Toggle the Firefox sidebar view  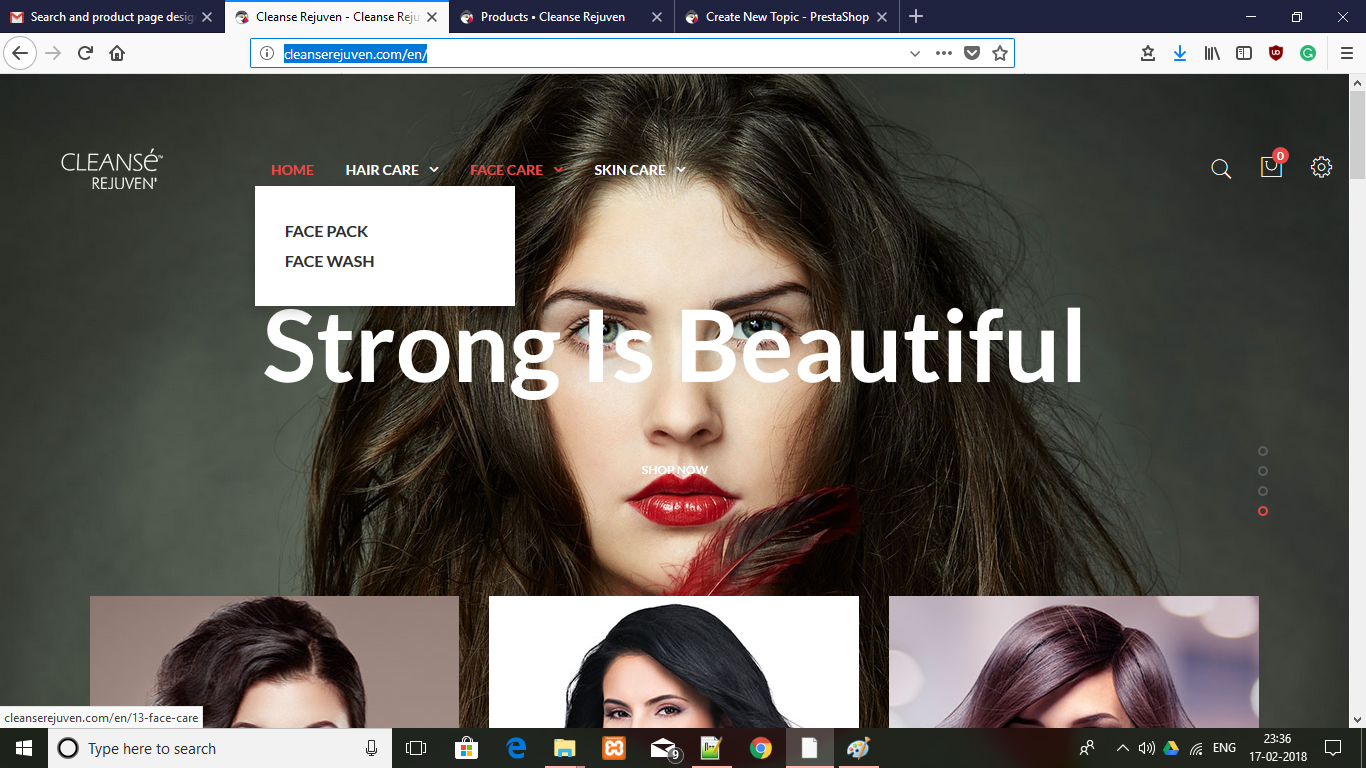tap(1244, 53)
